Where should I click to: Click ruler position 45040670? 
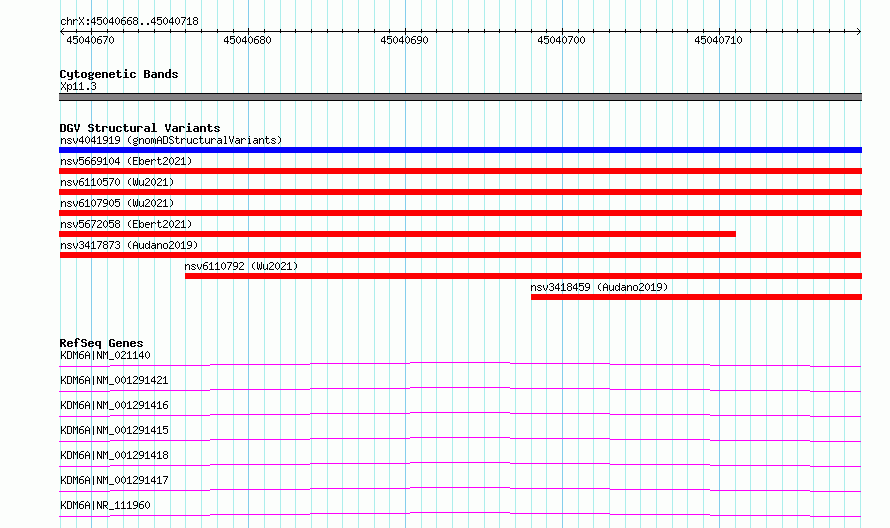(90, 40)
